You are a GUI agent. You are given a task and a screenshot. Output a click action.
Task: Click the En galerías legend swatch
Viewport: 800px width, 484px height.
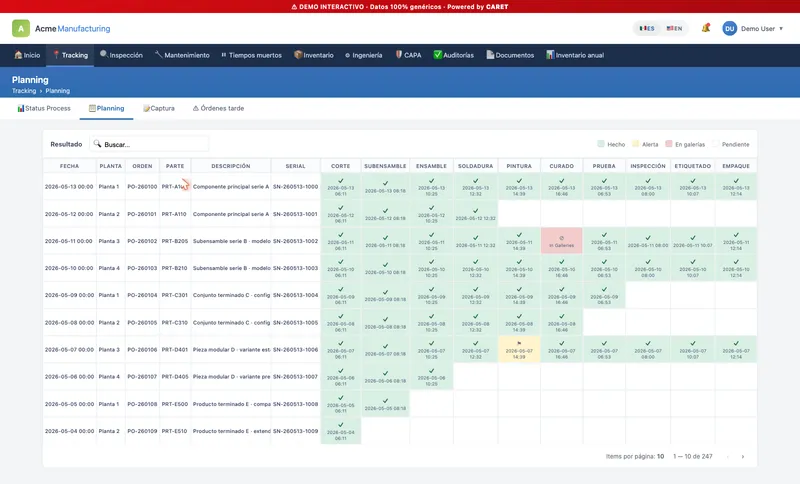tap(669, 144)
